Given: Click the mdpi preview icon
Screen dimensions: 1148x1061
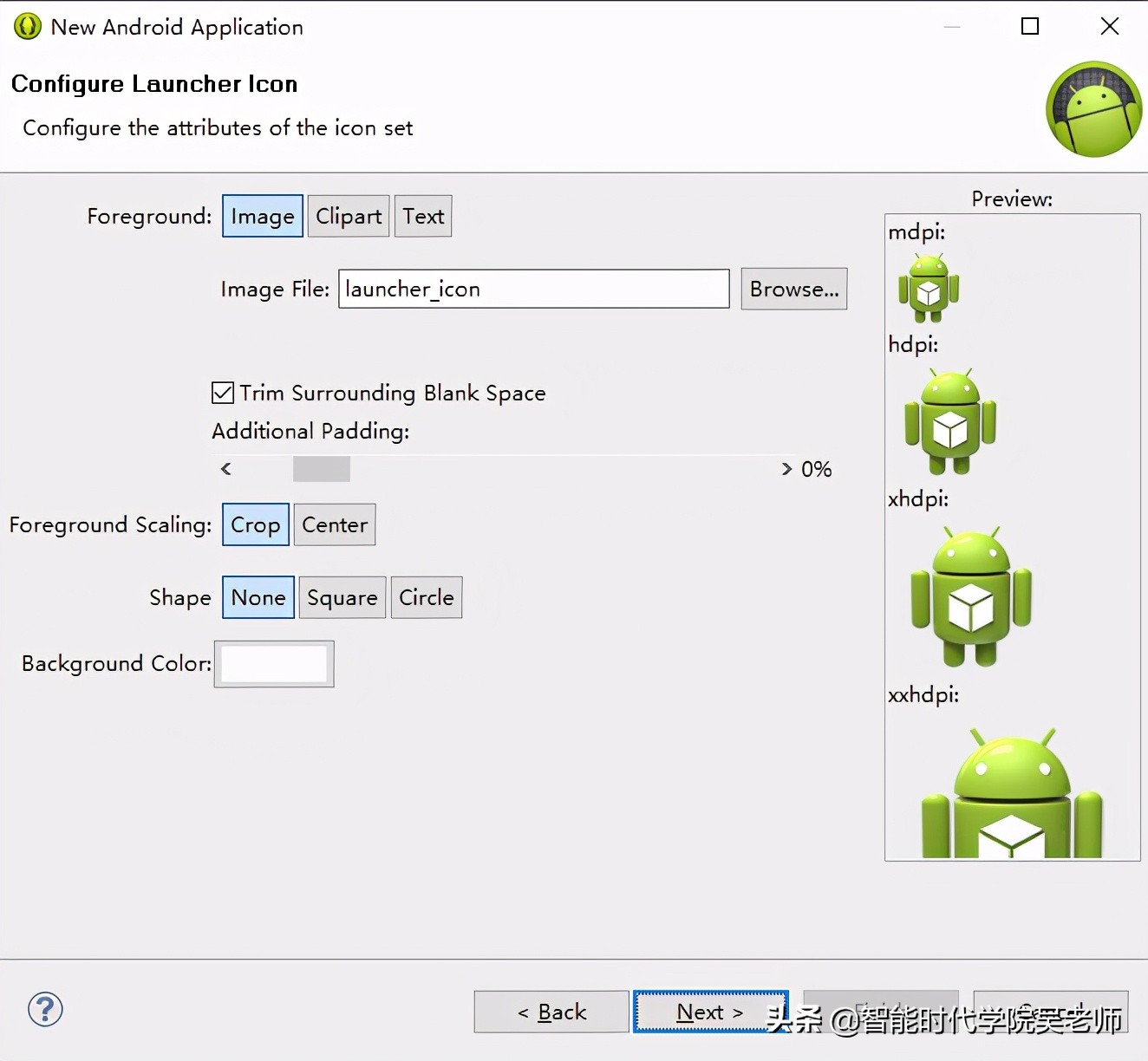Looking at the screenshot, I should pyautogui.click(x=929, y=288).
